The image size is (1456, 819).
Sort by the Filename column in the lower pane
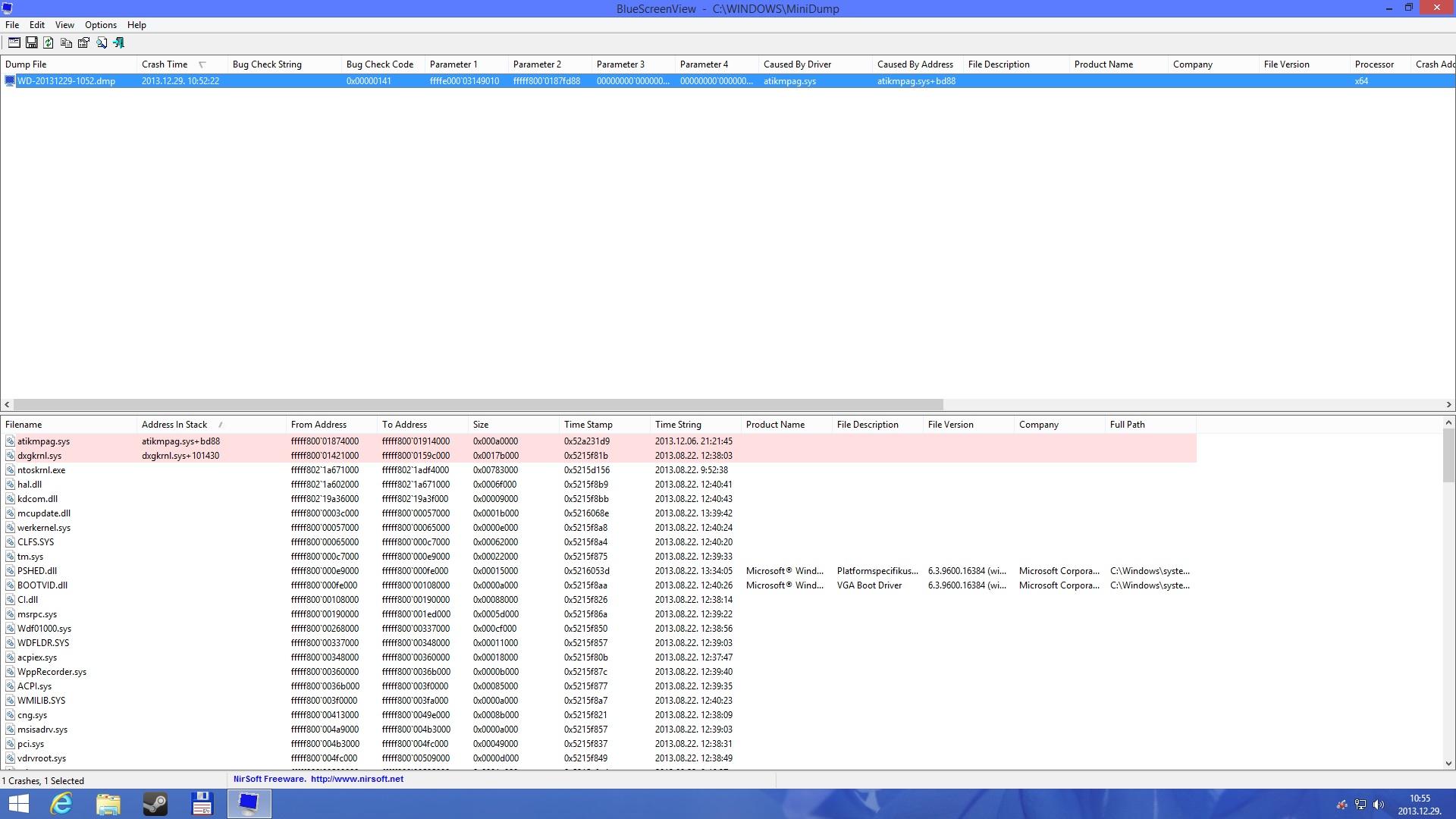68,425
